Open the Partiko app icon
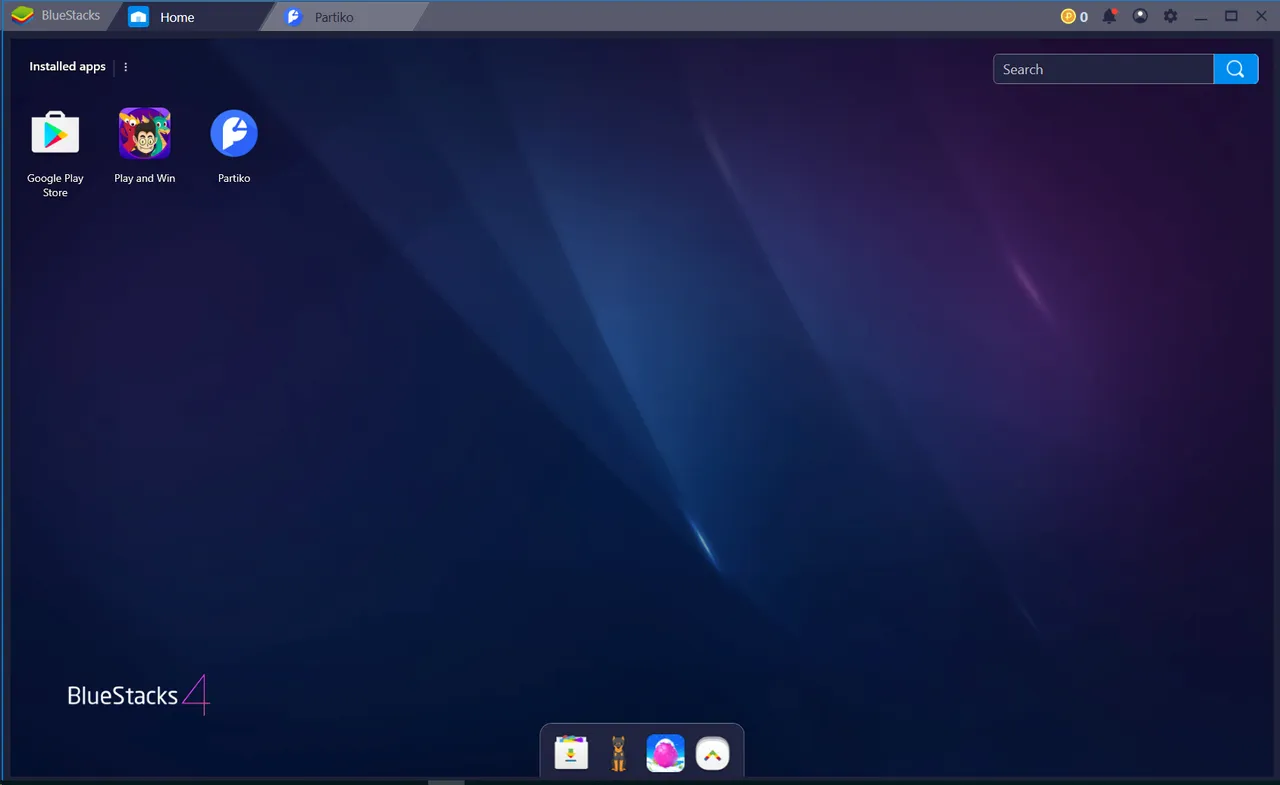This screenshot has width=1280, height=785. coord(234,133)
